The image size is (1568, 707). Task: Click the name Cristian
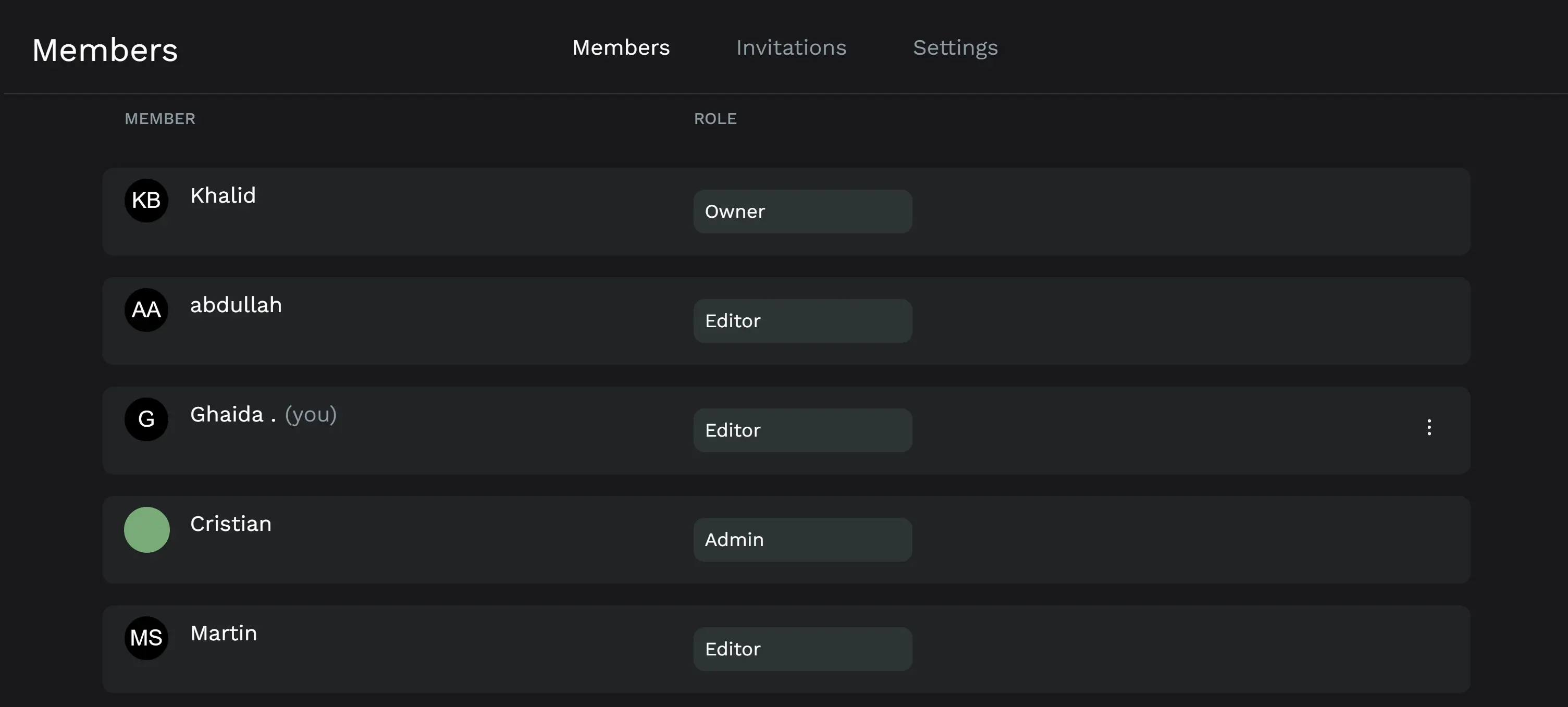pos(231,524)
